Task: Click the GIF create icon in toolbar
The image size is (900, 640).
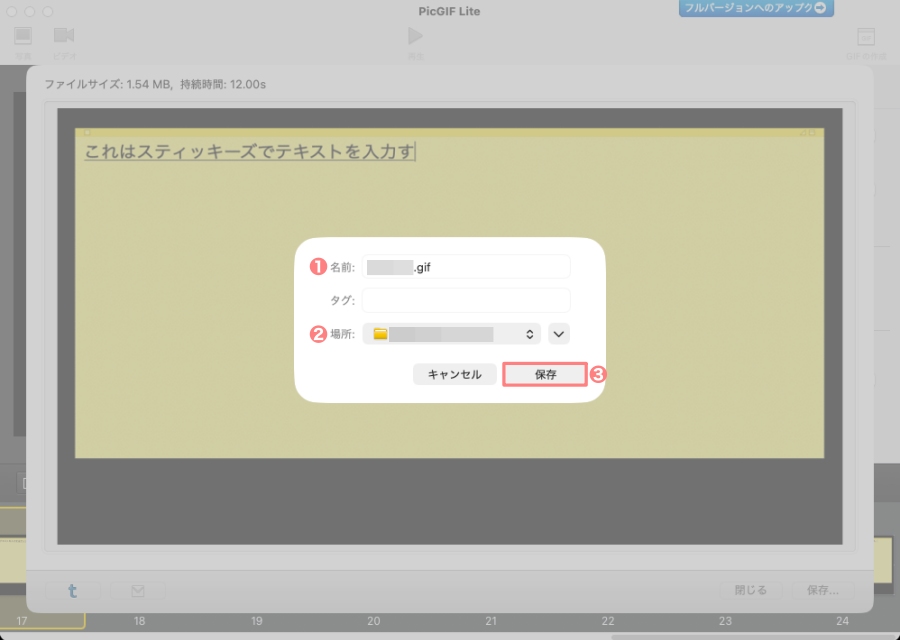Action: click(866, 38)
